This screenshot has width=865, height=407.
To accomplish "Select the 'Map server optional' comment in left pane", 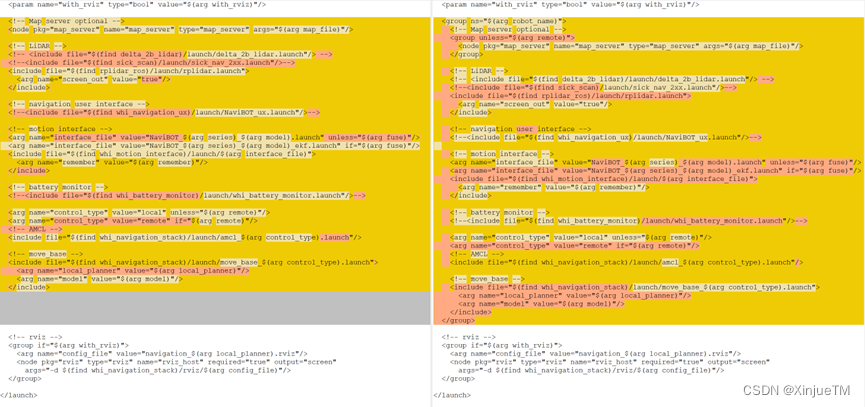I will click(x=66, y=21).
